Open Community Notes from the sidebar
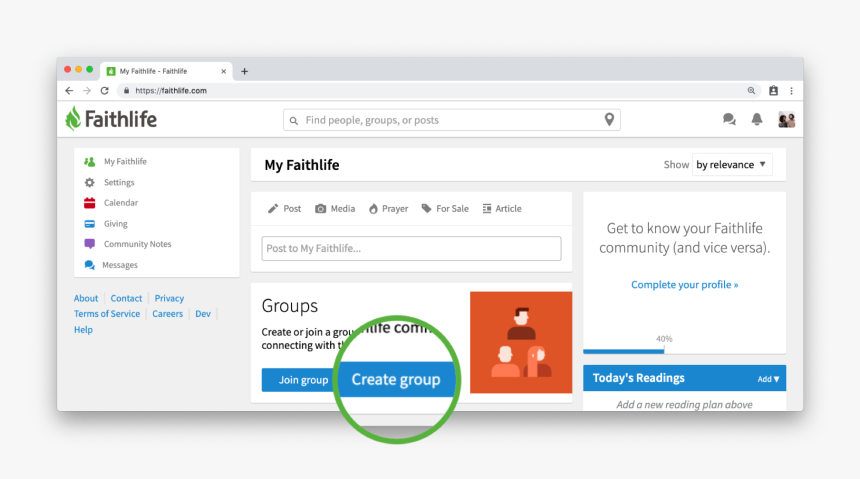 coord(138,244)
